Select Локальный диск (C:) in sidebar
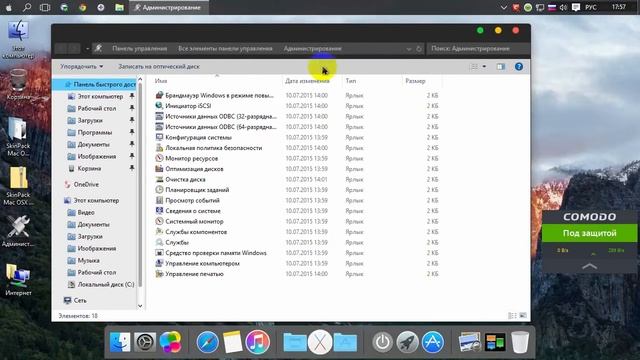This screenshot has height=360, width=640. coord(101,284)
